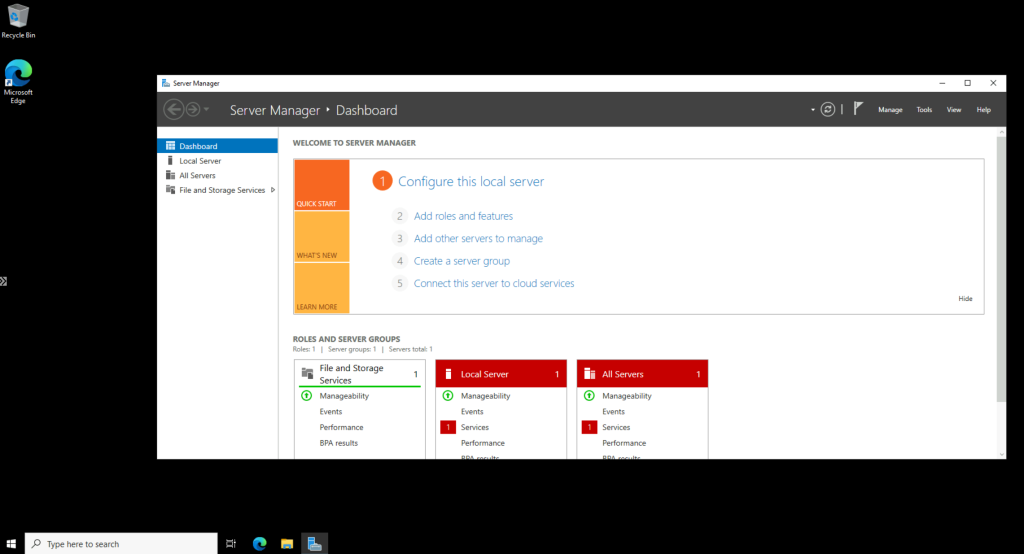The height and width of the screenshot is (554, 1024).
Task: Open Services in the All Servers tile
Action: 616,427
